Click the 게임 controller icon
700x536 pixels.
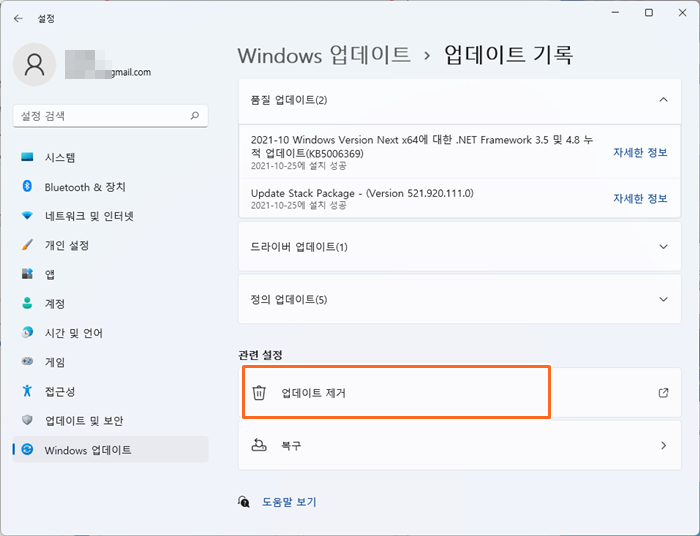coord(27,361)
